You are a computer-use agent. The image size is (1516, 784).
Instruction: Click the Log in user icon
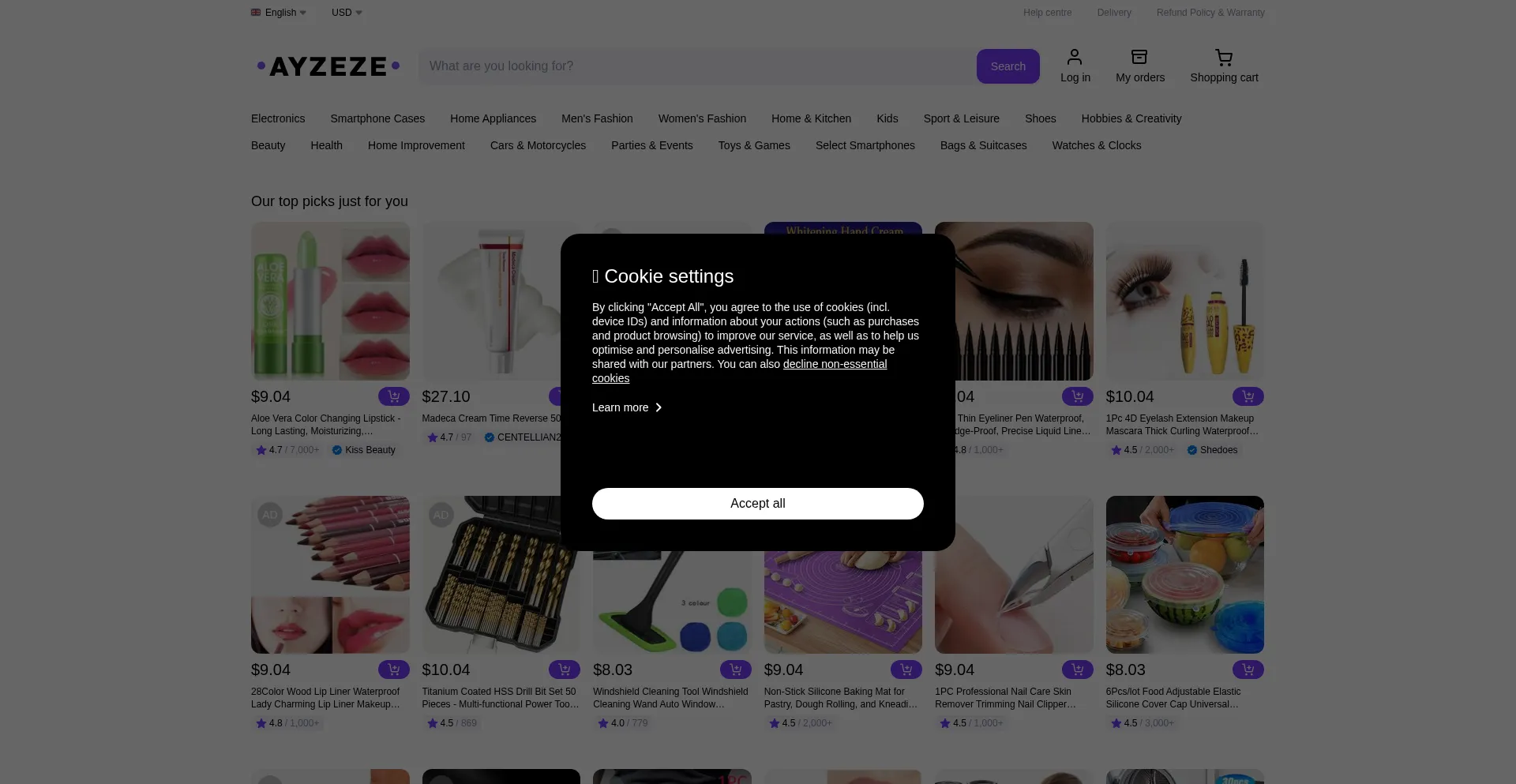coord(1075,58)
